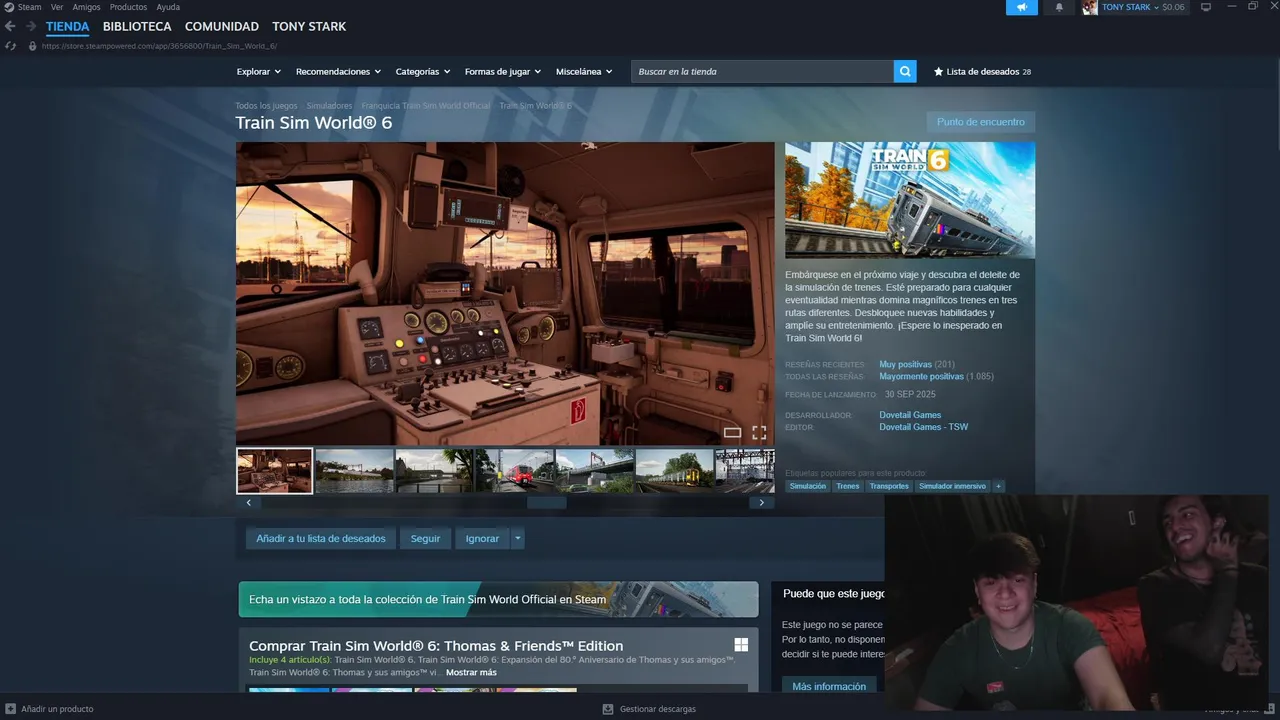Click the plus icon for Añadir un producto
Image resolution: width=1280 pixels, height=720 pixels.
[11, 709]
